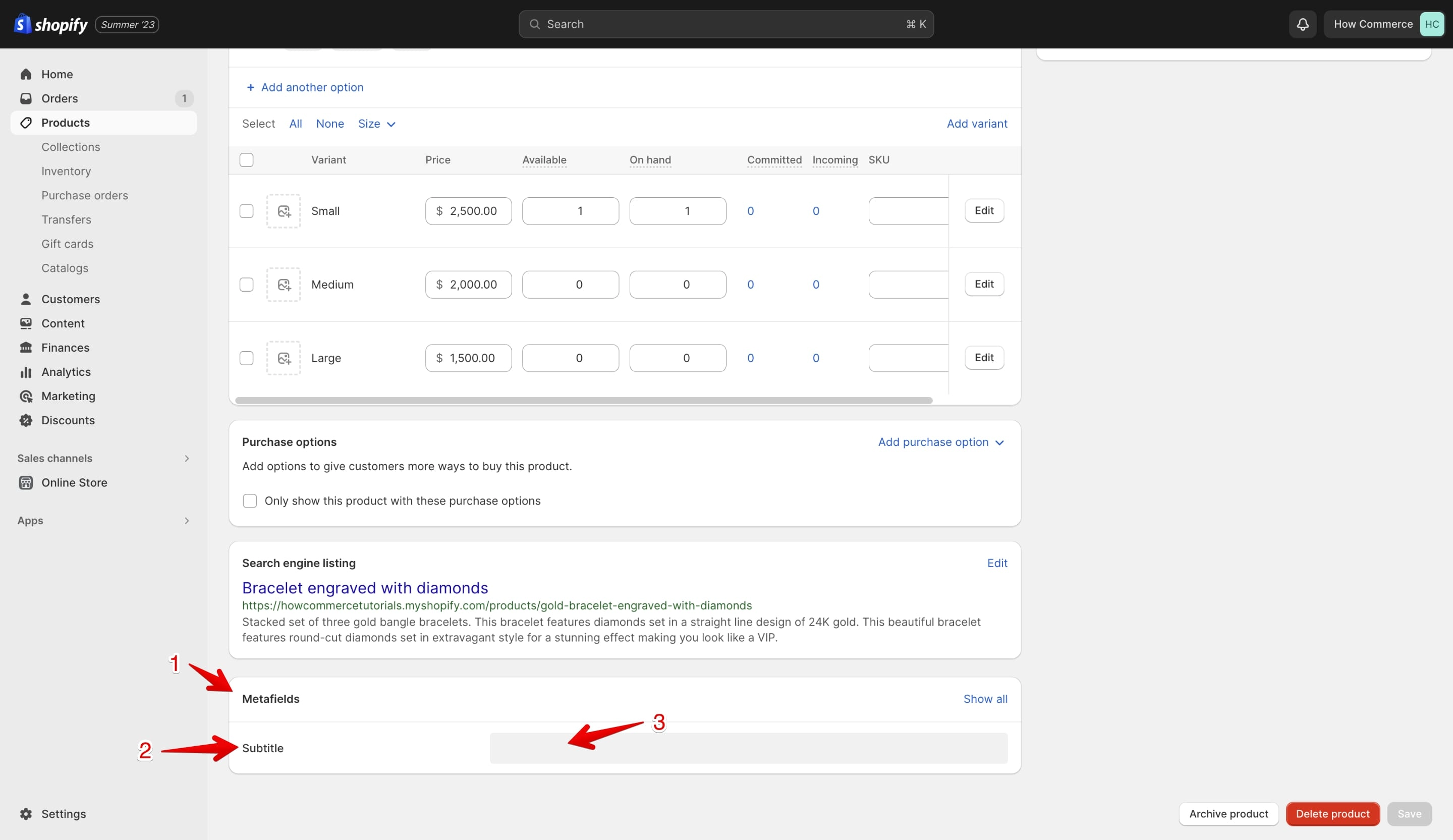This screenshot has width=1453, height=840.
Task: Click the Settings gear icon
Action: tap(26, 813)
